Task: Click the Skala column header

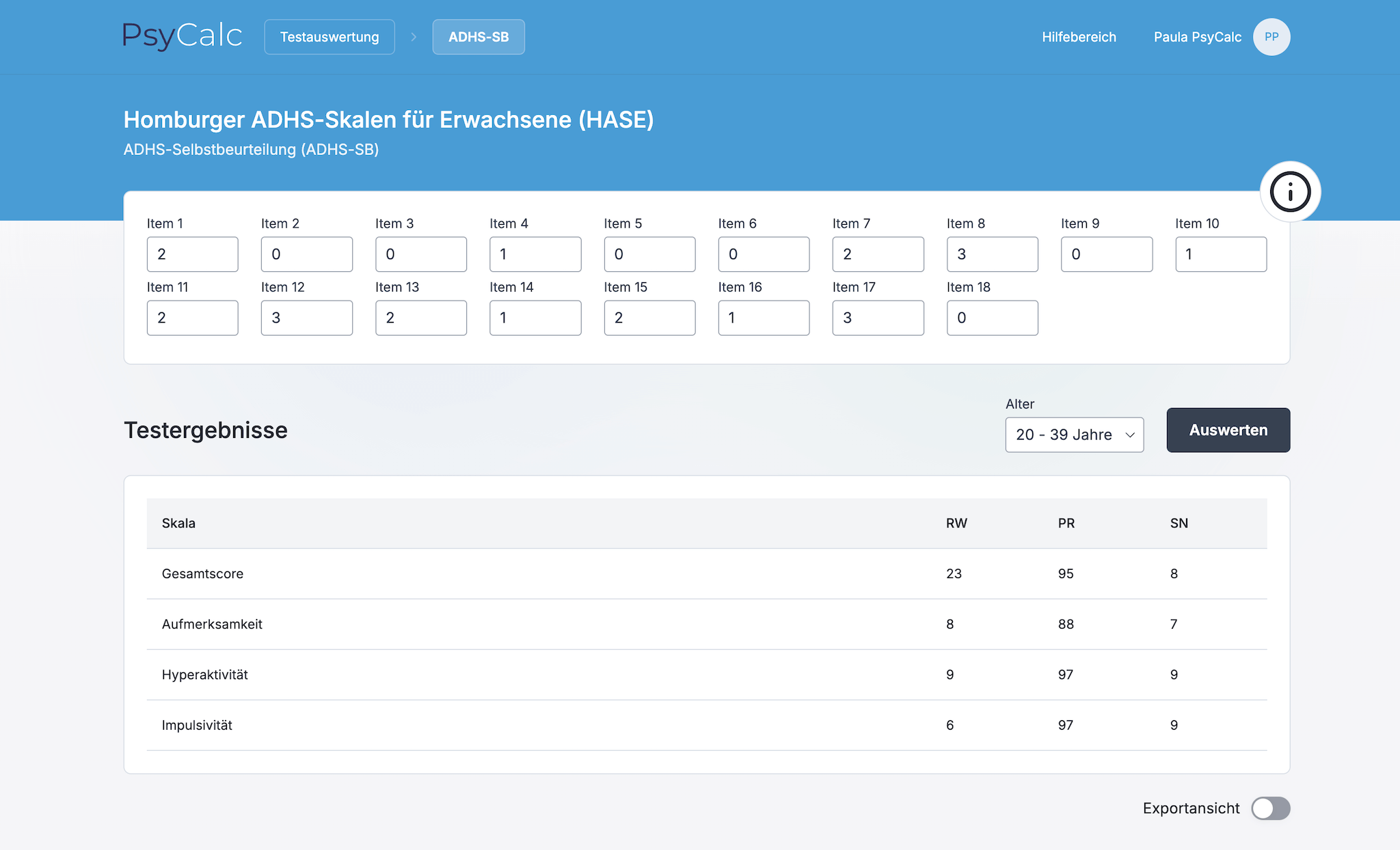Action: coord(178,523)
